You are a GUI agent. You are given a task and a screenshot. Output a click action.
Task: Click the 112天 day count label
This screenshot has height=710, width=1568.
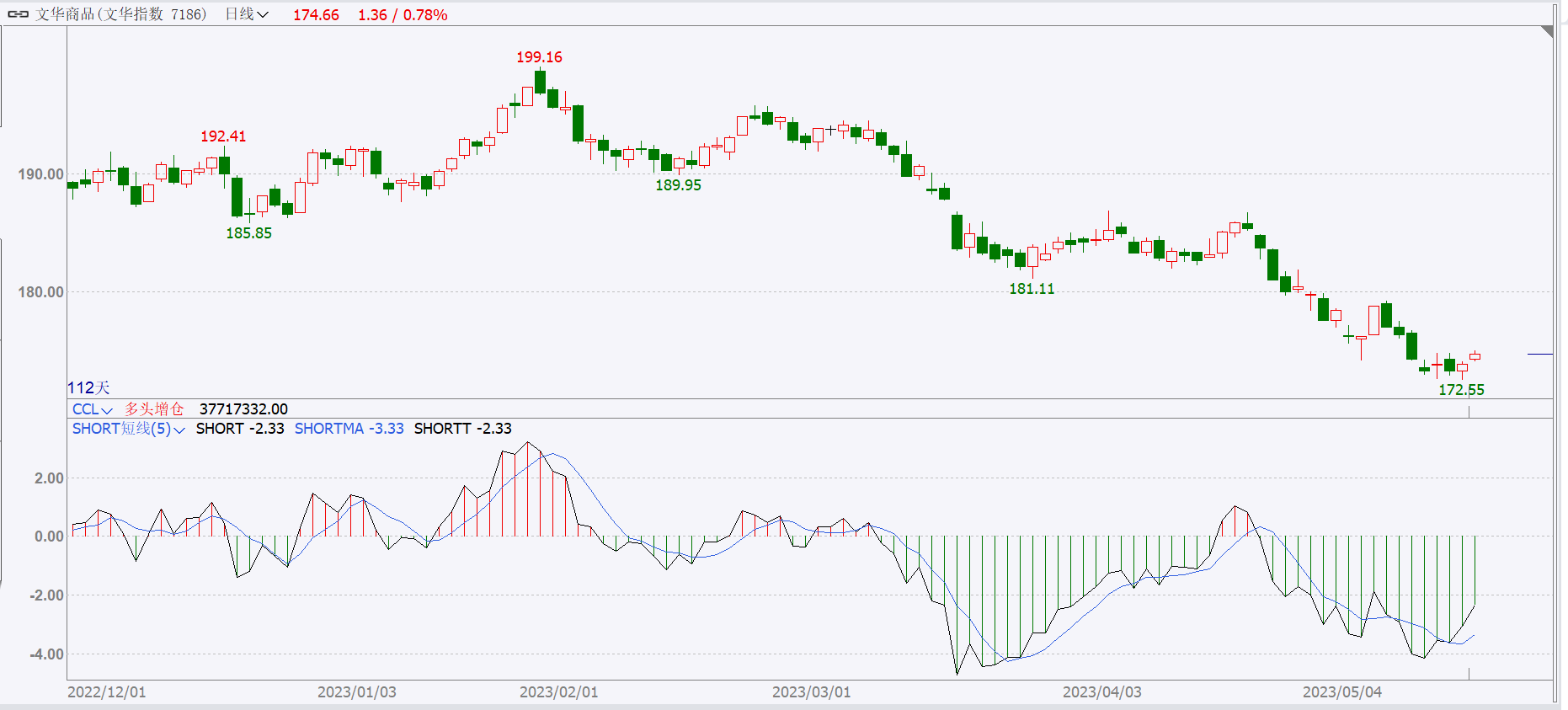[88, 388]
